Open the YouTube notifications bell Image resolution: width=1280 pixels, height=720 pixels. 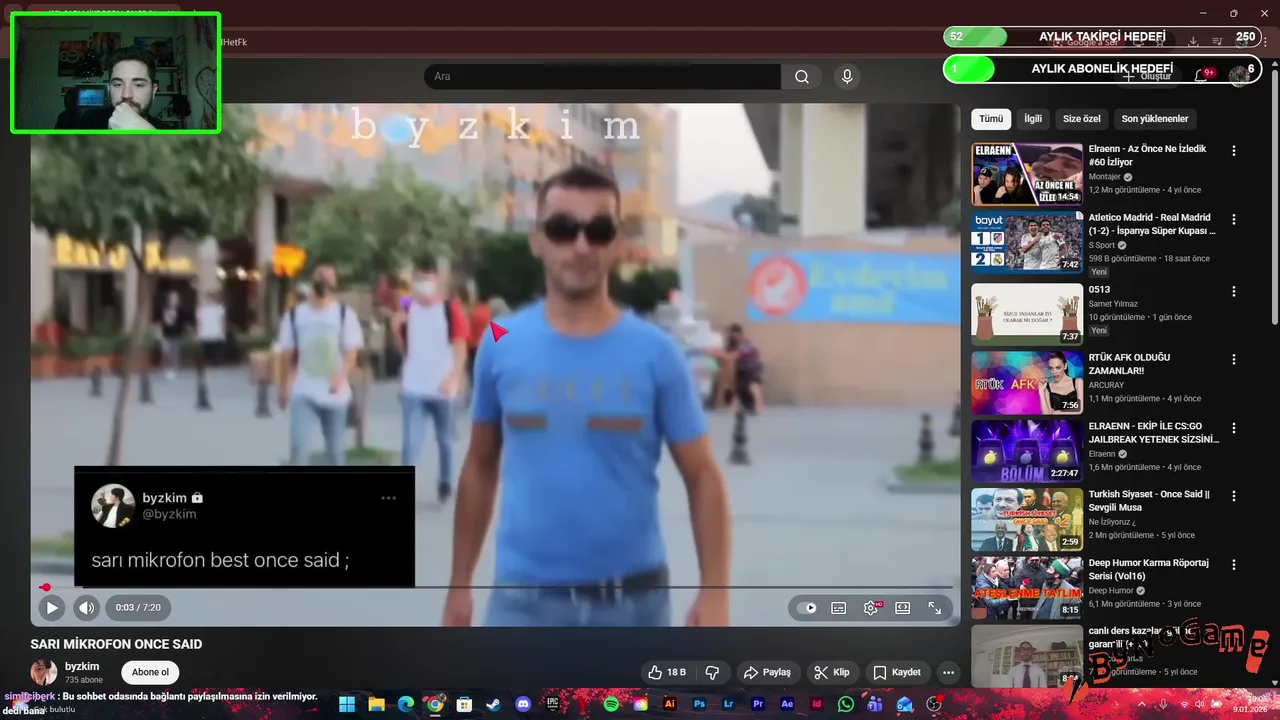click(1203, 76)
